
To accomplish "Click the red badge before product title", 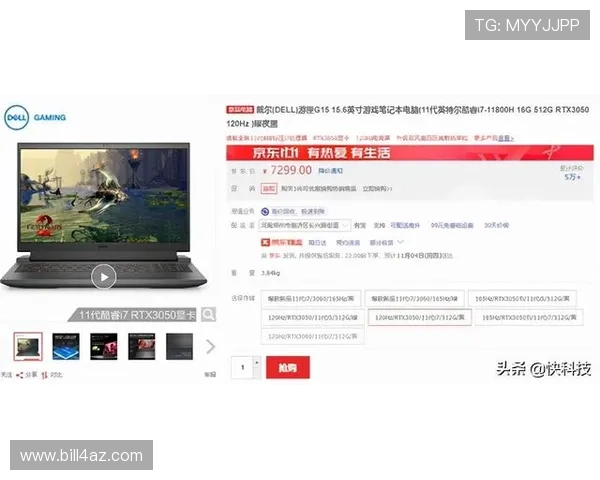I will [240, 110].
